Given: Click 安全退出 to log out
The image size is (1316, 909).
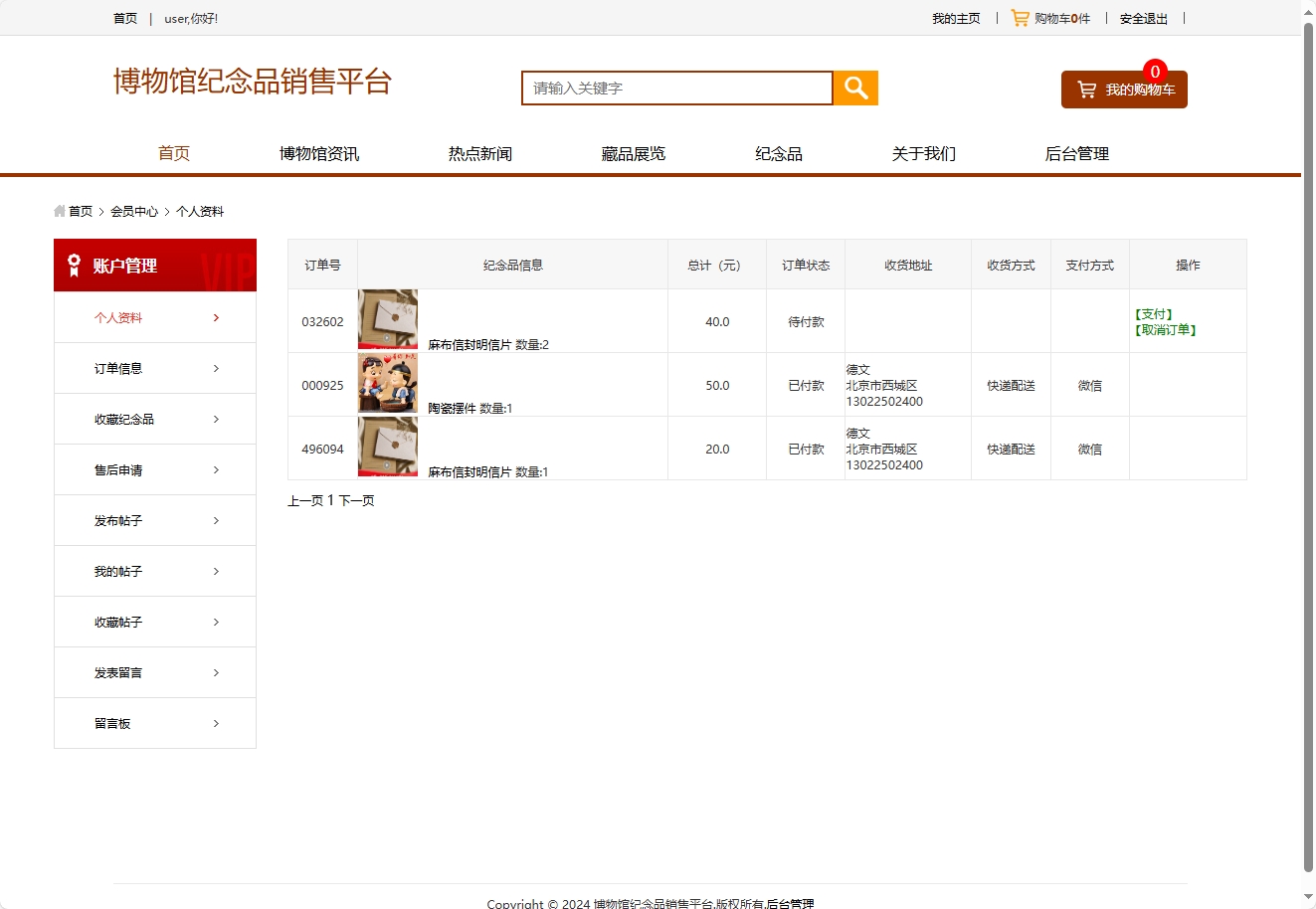Looking at the screenshot, I should tap(1143, 17).
